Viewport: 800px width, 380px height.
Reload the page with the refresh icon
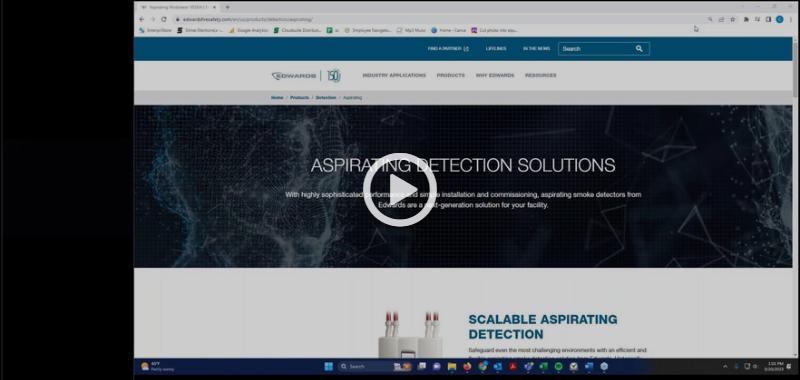tap(164, 19)
